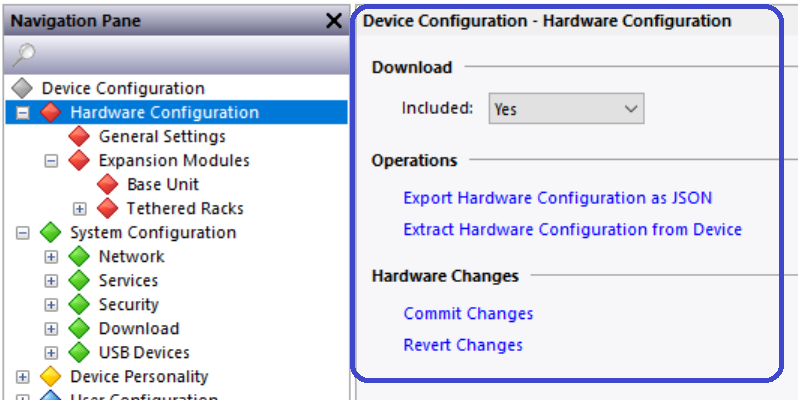The image size is (798, 400).
Task: Select Services in the navigation tree
Action: click(128, 281)
